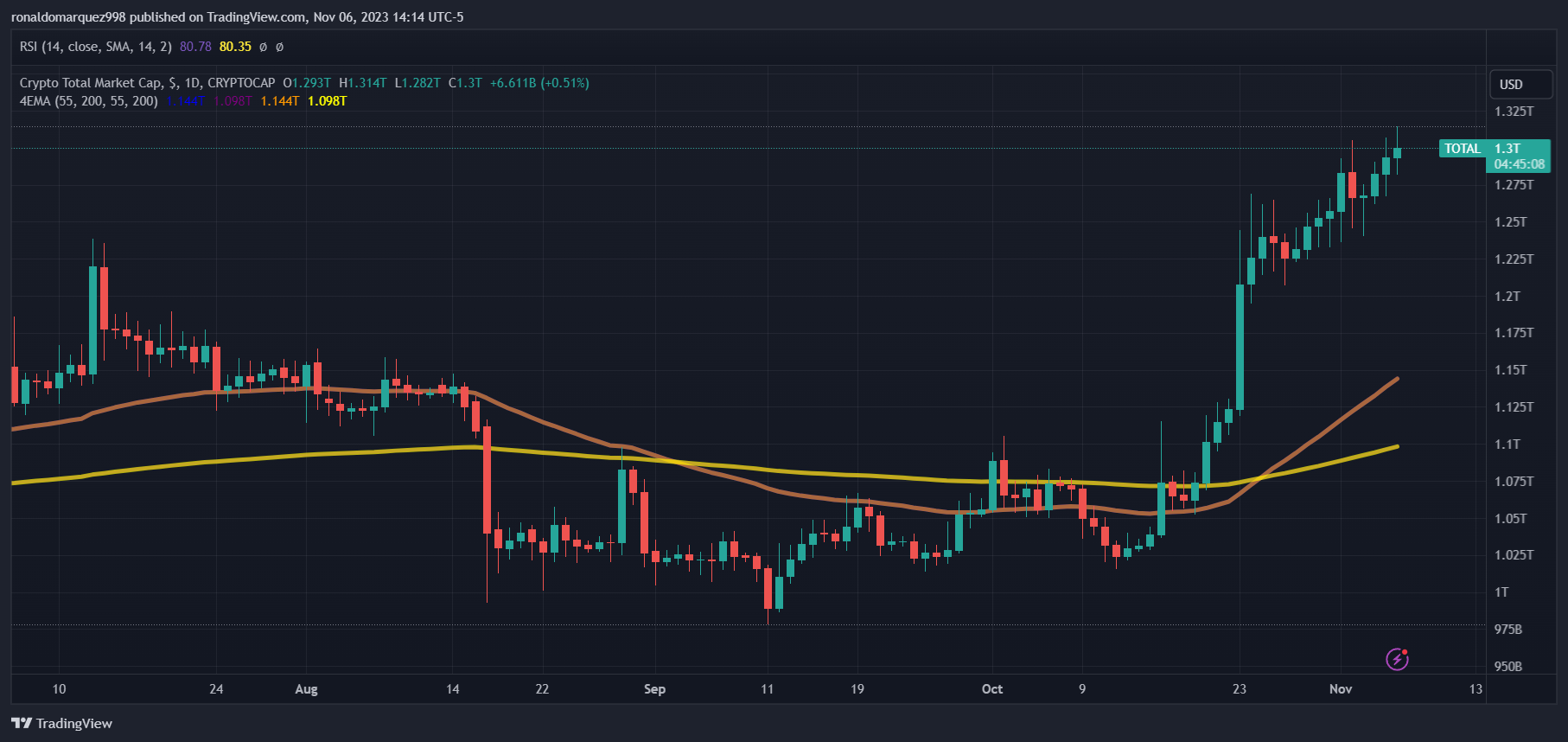Click the orange 1.144T EMA value
Image resolution: width=1568 pixels, height=742 pixels.
point(280,101)
